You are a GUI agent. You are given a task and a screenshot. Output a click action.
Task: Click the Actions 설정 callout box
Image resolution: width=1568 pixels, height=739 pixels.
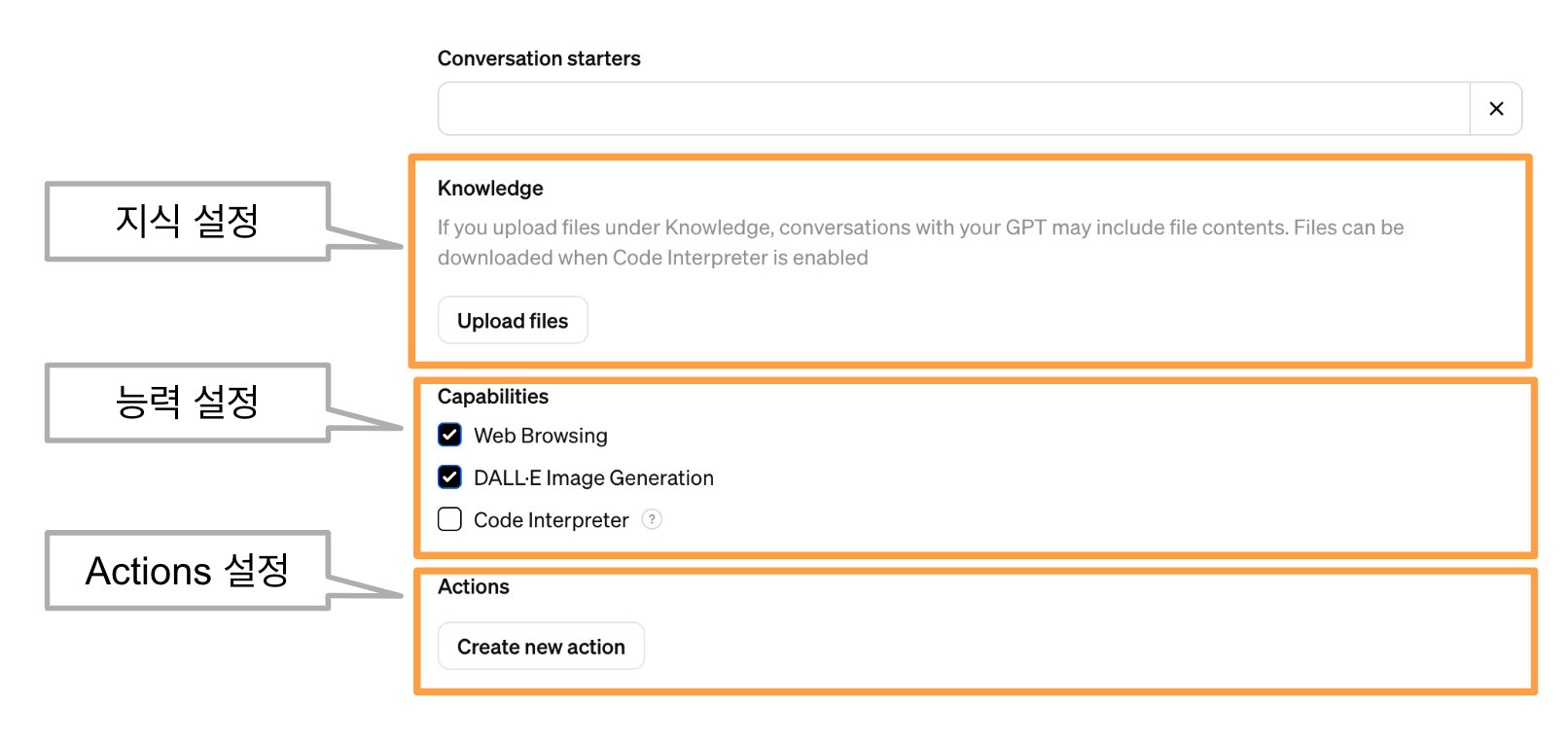click(188, 571)
